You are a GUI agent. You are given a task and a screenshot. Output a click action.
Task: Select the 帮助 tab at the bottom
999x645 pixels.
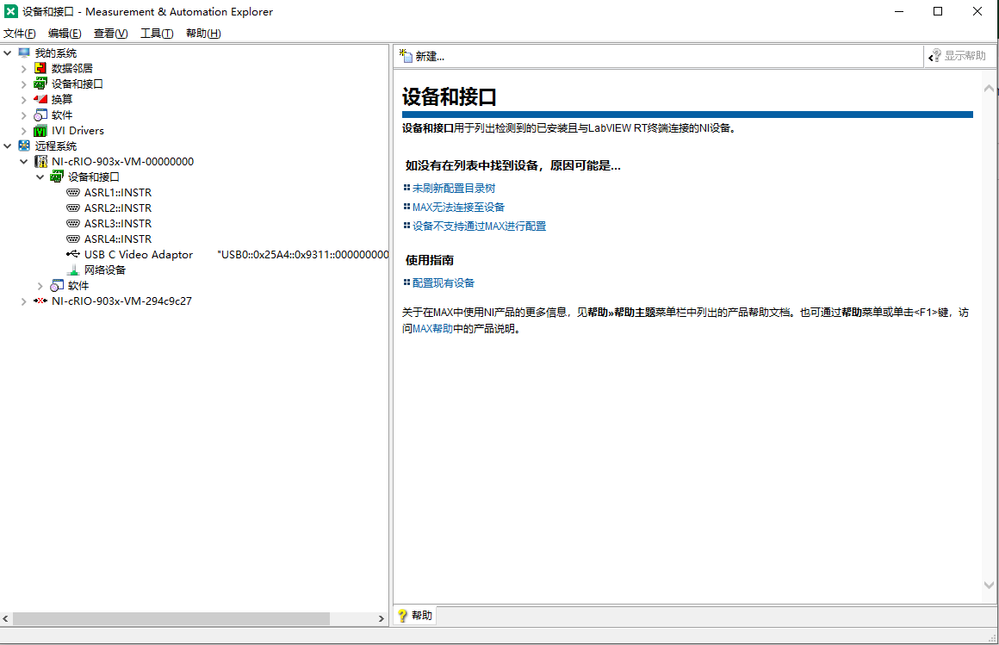pos(415,616)
